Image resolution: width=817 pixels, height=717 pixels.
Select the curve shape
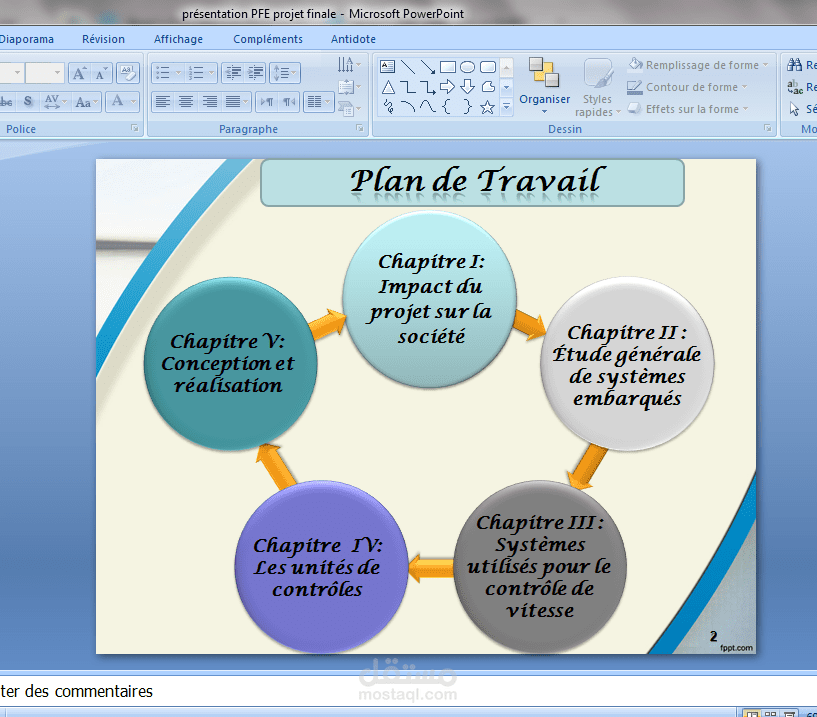428,107
